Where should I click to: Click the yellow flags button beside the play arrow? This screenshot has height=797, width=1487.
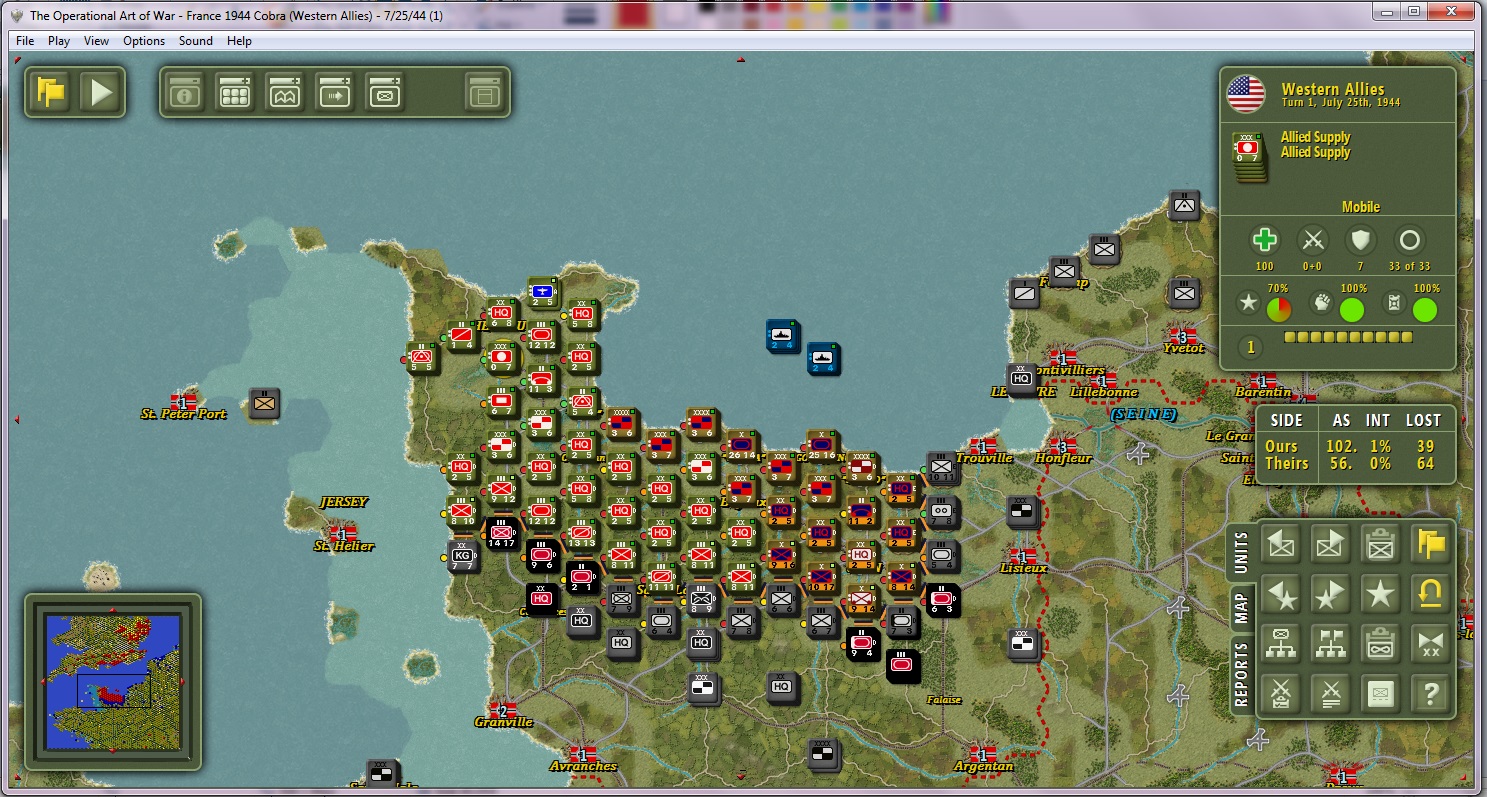(x=50, y=93)
